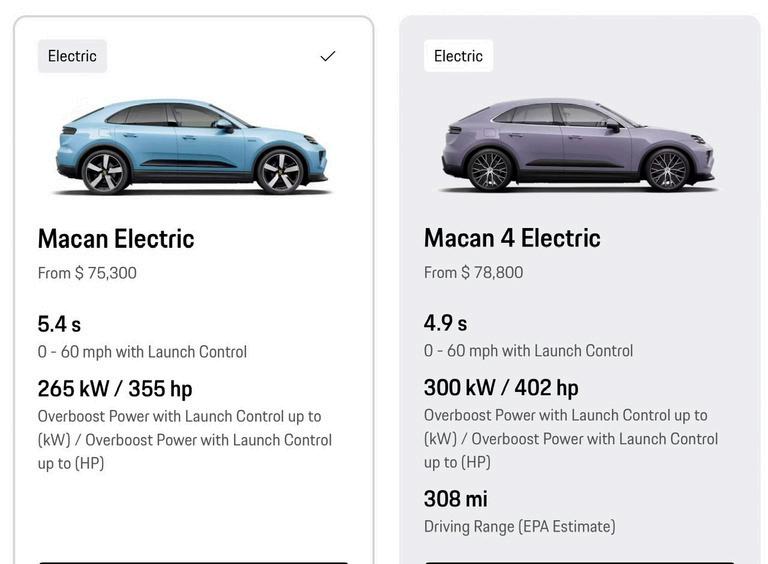Click the 308 mi range value
The height and width of the screenshot is (564, 768).
click(x=456, y=499)
